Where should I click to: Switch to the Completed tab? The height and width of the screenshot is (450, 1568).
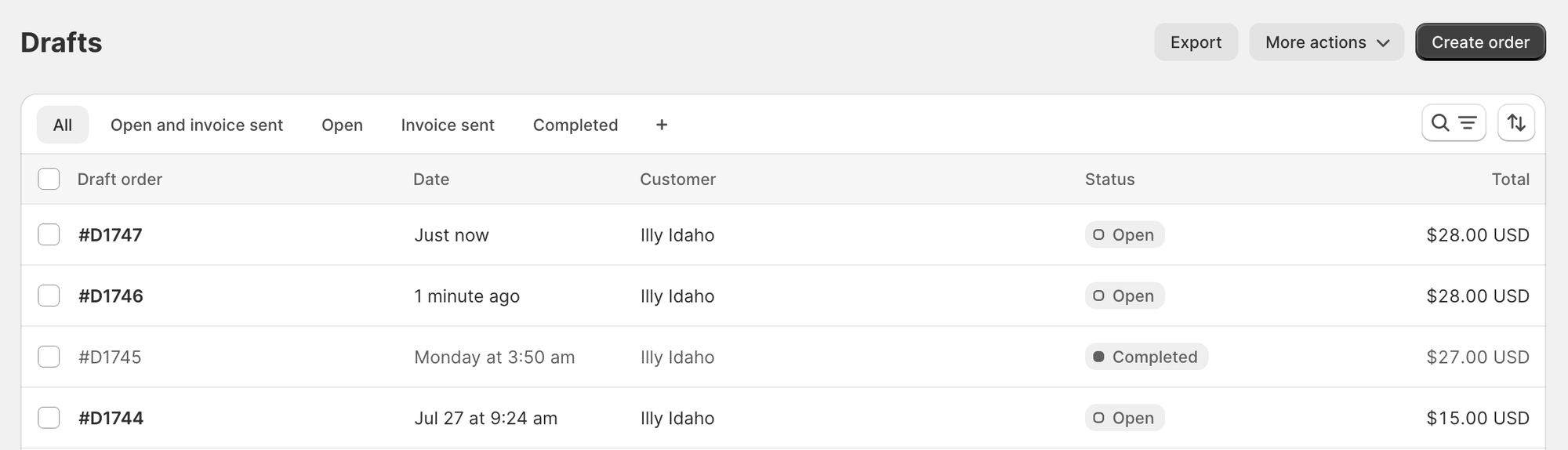tap(575, 125)
